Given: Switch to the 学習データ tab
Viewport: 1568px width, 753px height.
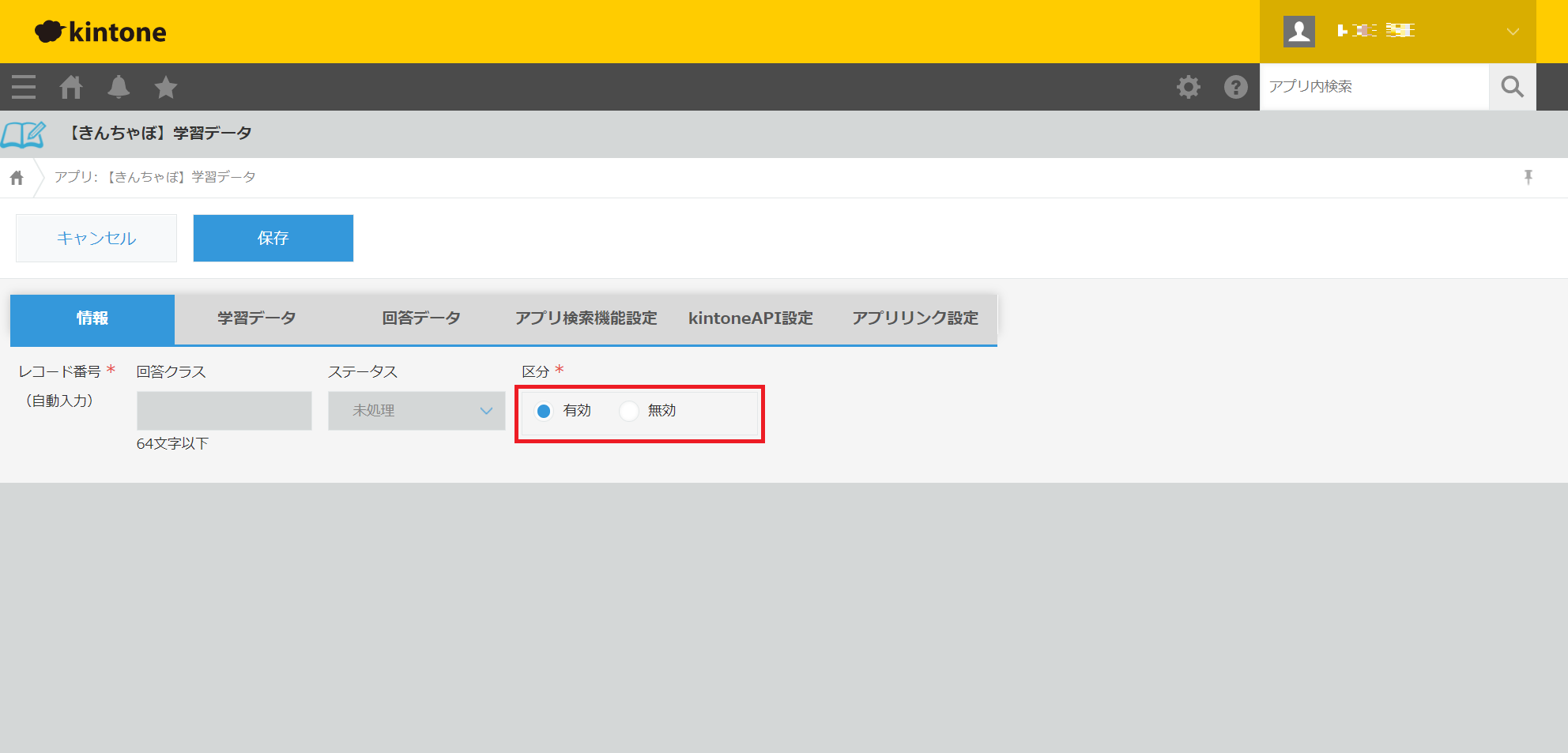Looking at the screenshot, I should point(257,318).
